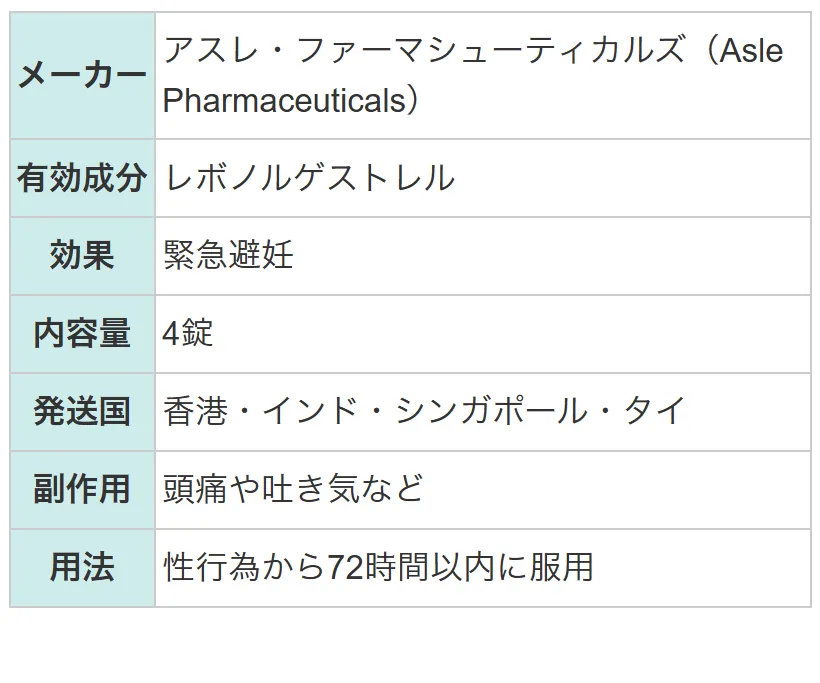The height and width of the screenshot is (683, 820).
Task: Click the メーカー header cell
Action: coord(82,75)
